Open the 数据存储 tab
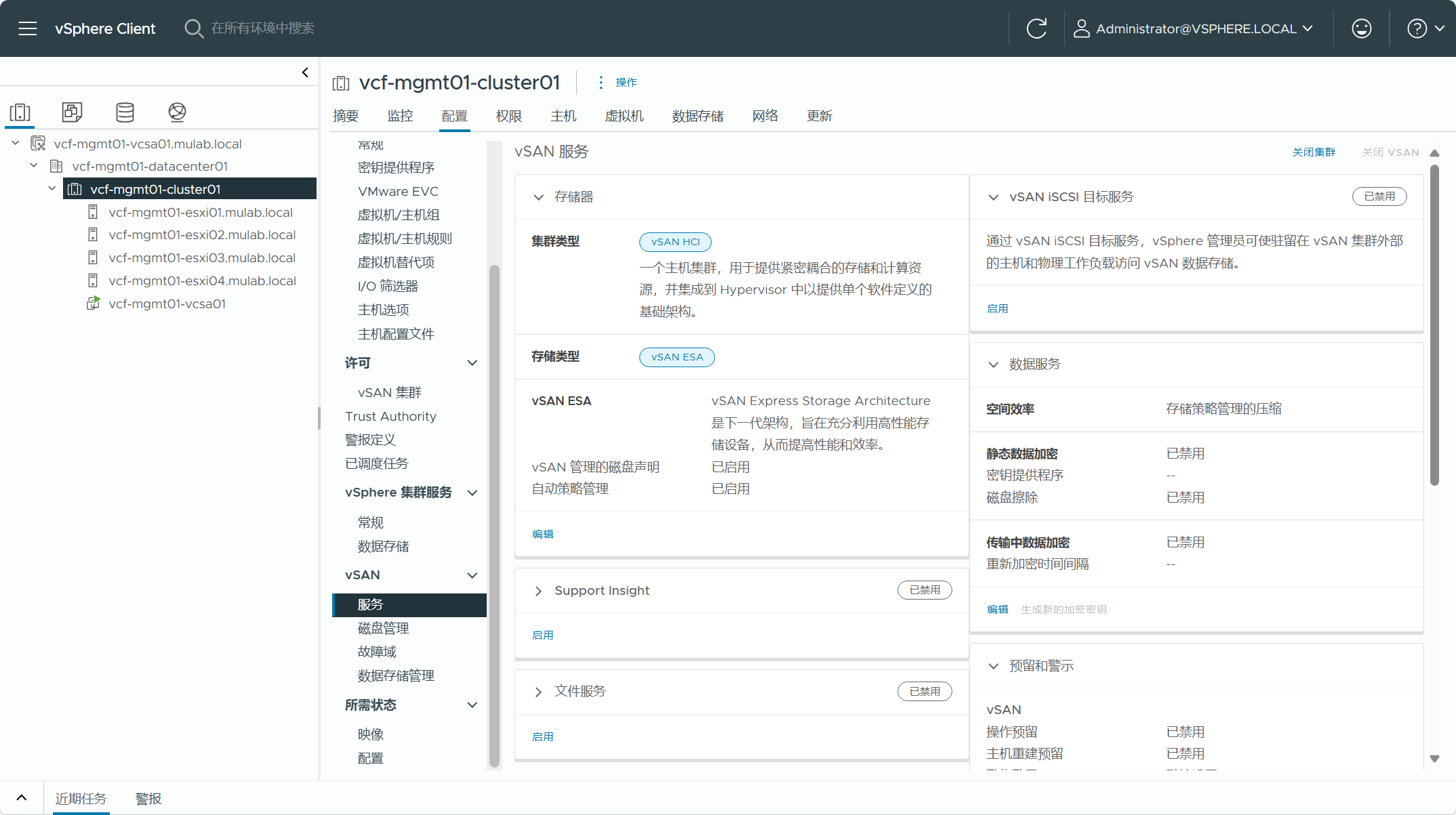Screen dimensions: 1456x815 pyautogui.click(x=697, y=116)
